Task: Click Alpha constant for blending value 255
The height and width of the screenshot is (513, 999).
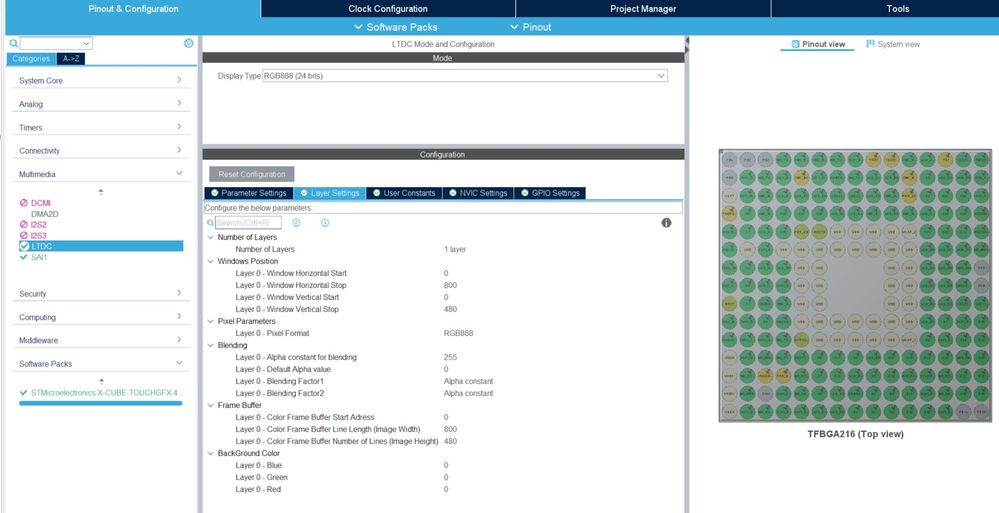Action: (x=450, y=358)
